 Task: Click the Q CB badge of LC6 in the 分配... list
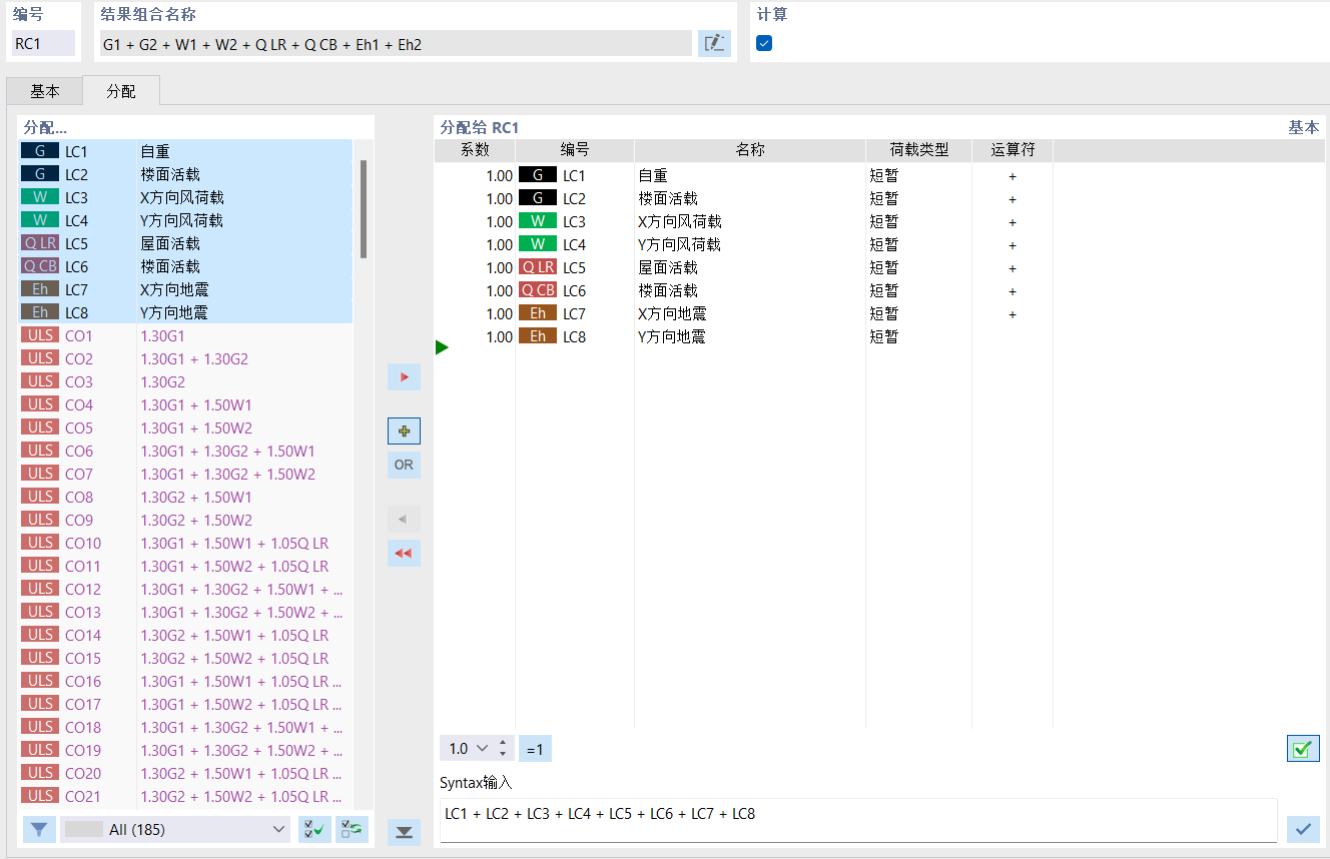tap(40, 266)
